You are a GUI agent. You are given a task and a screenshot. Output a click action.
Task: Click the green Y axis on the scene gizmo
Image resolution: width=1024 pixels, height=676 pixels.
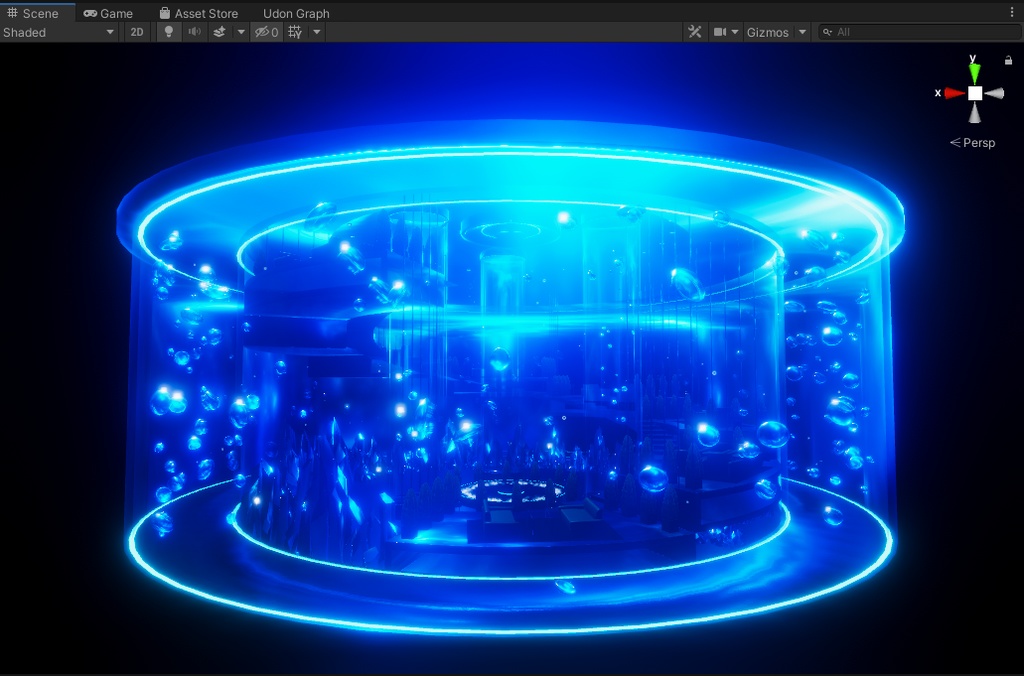point(975,70)
